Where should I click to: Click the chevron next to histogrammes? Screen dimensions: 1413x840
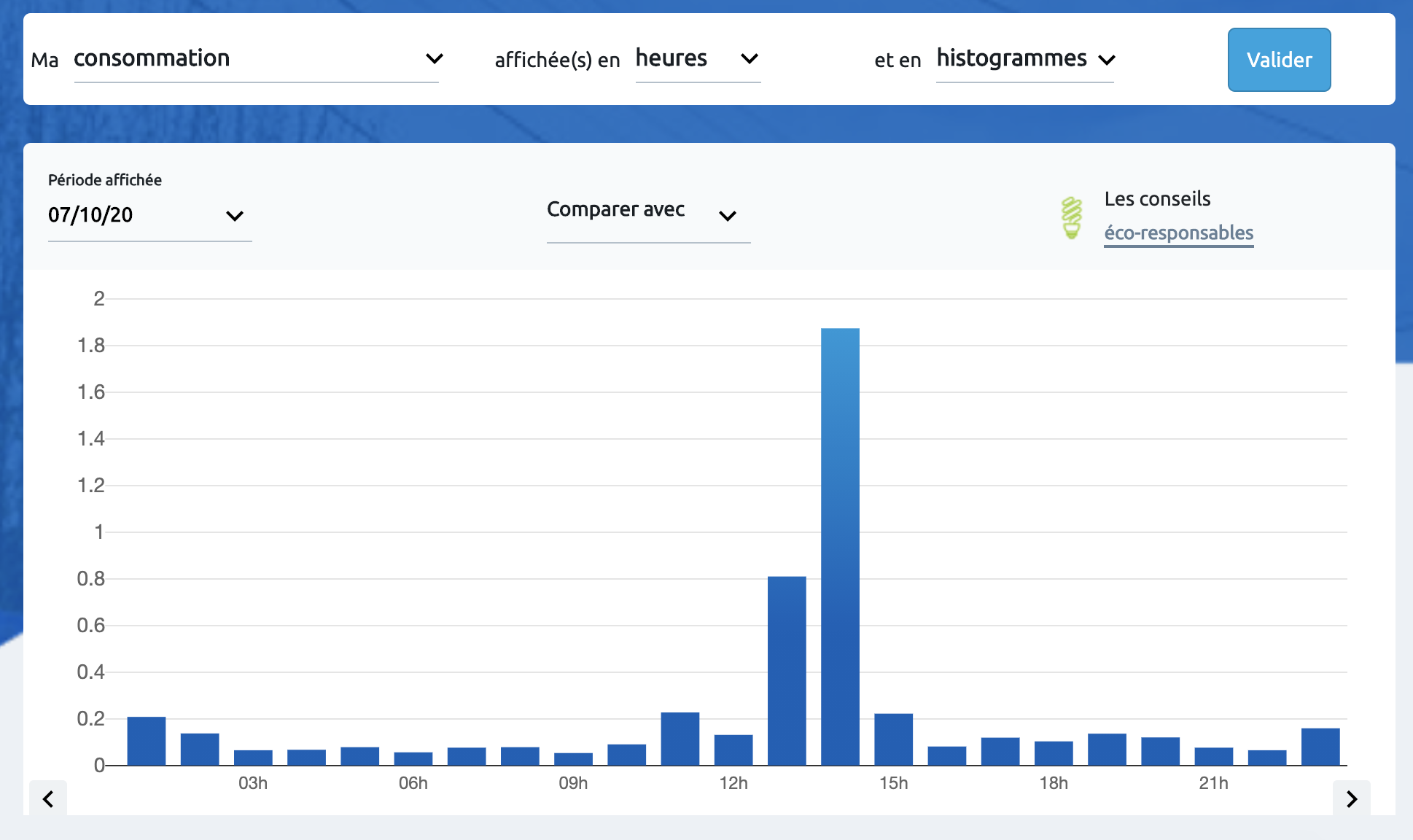click(1107, 60)
